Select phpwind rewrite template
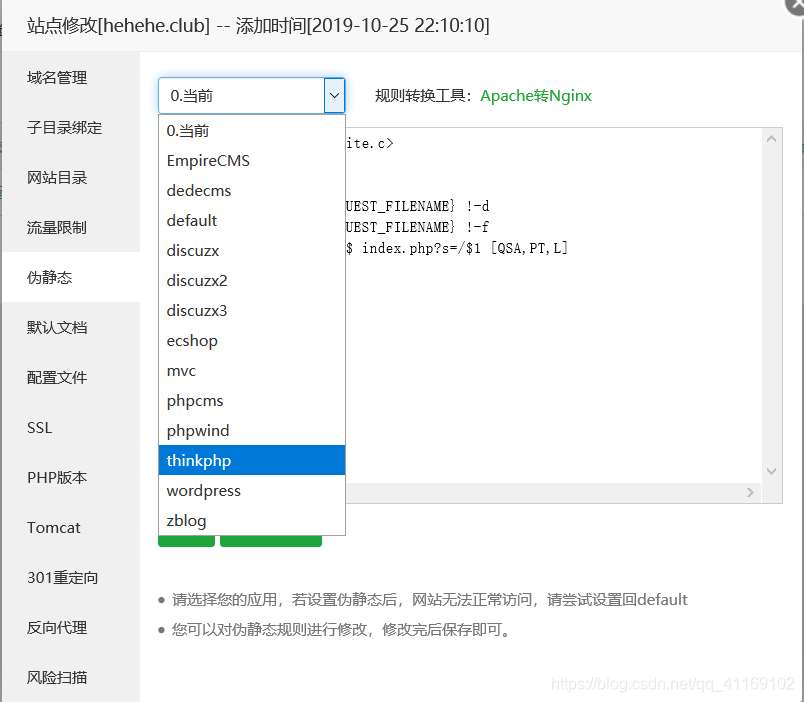The width and height of the screenshot is (804, 702). 252,431
